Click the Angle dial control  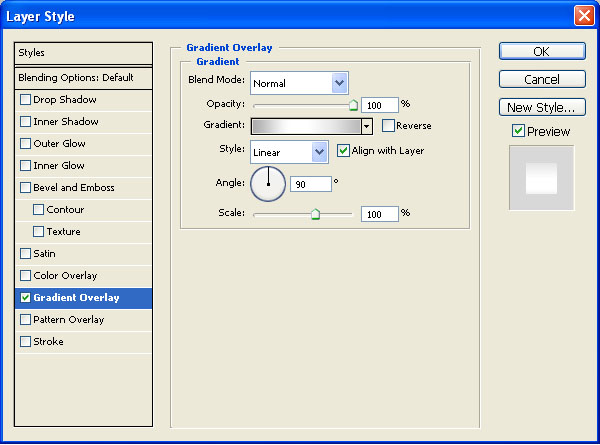(268, 183)
